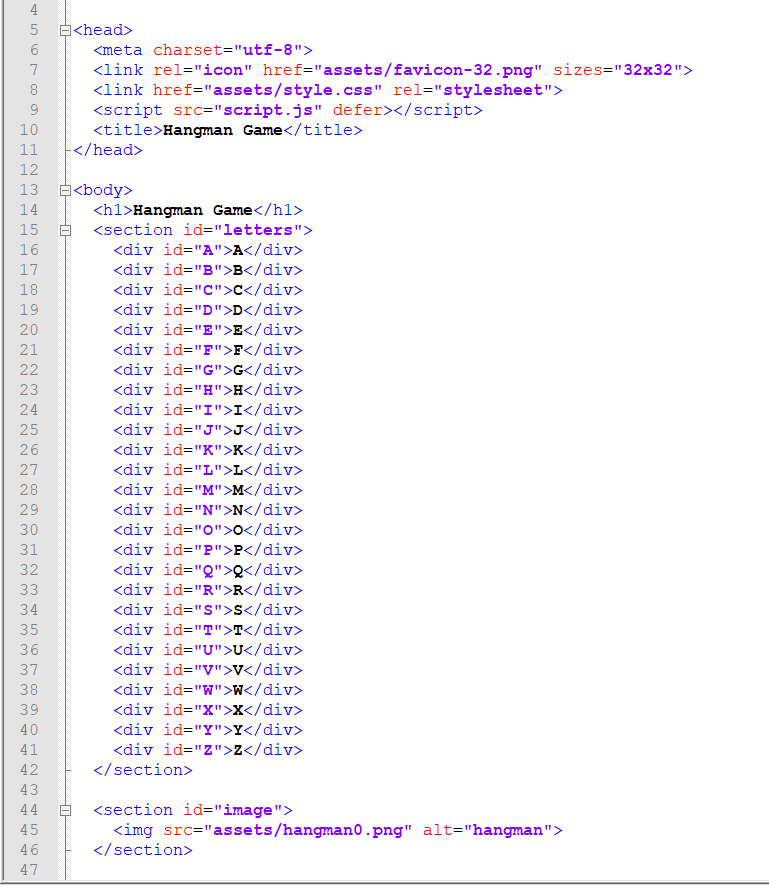Click the alt="hangman" attribute
The height and width of the screenshot is (885, 769).
(x=488, y=830)
